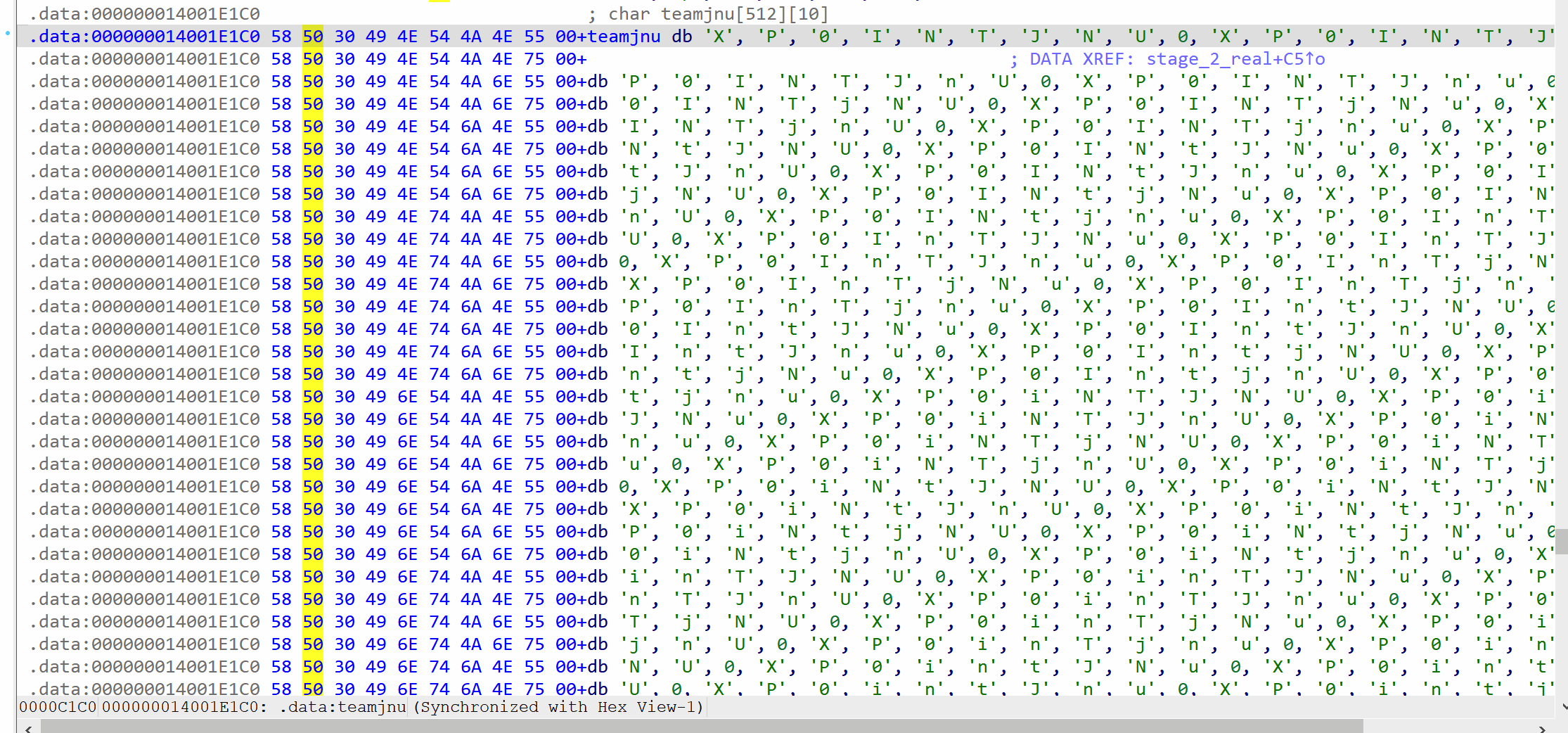The height and width of the screenshot is (733, 1568).
Task: Click the db keyword after teamjnu
Action: tap(682, 37)
